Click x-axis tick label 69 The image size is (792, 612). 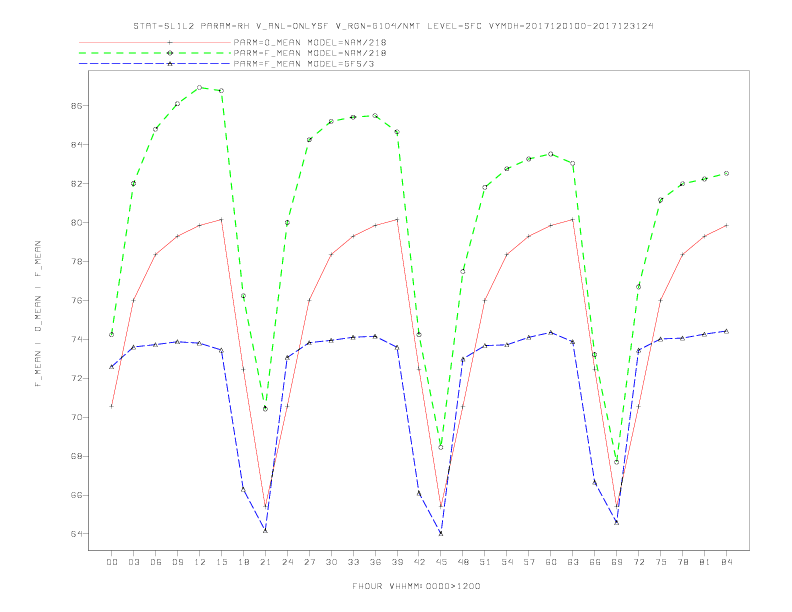pos(617,562)
